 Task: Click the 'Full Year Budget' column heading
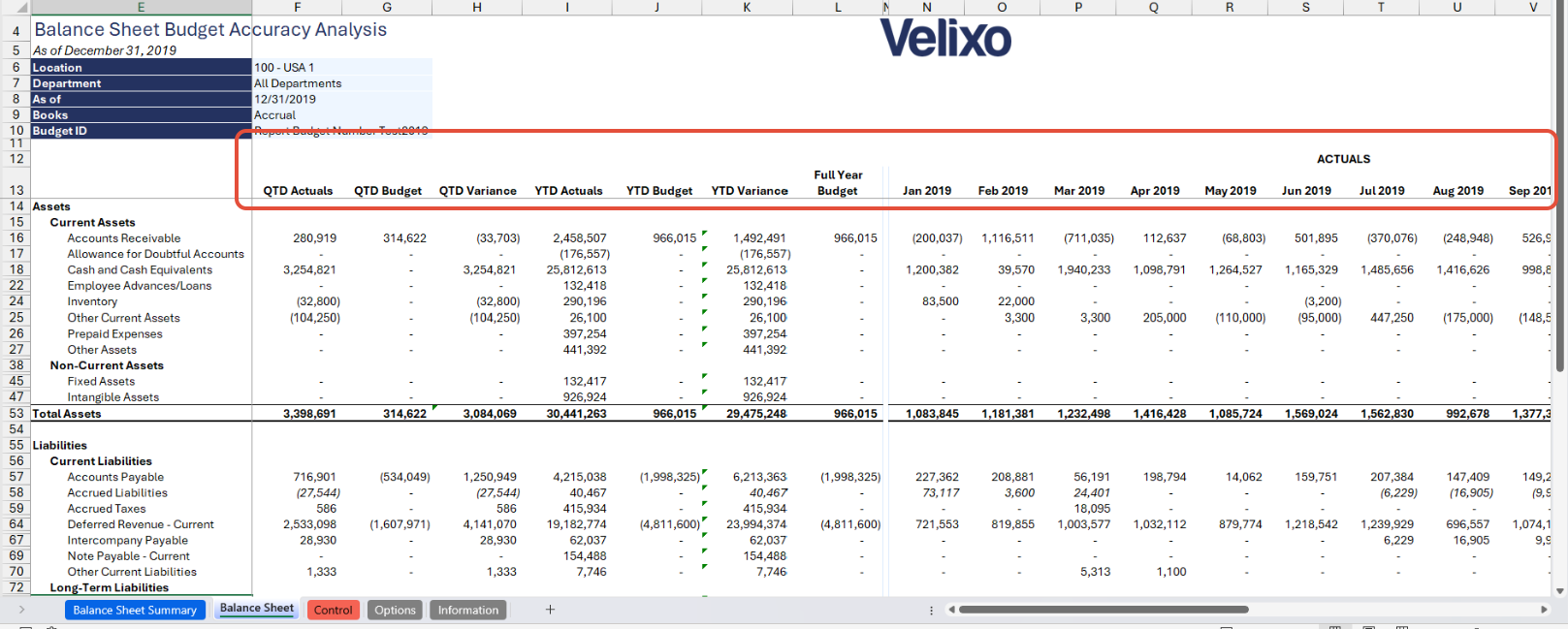838,183
